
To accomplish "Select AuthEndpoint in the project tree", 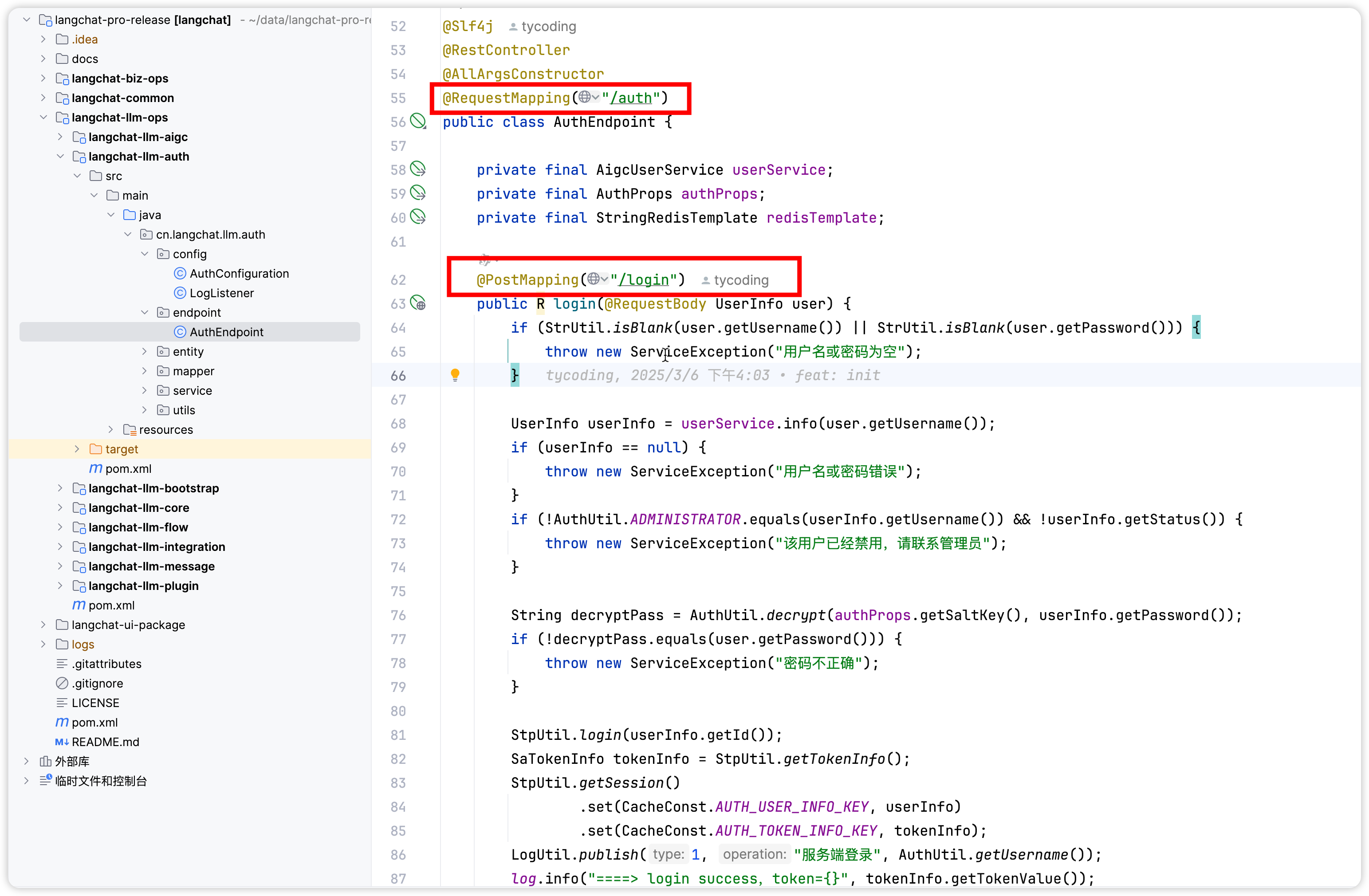I will pos(226,332).
